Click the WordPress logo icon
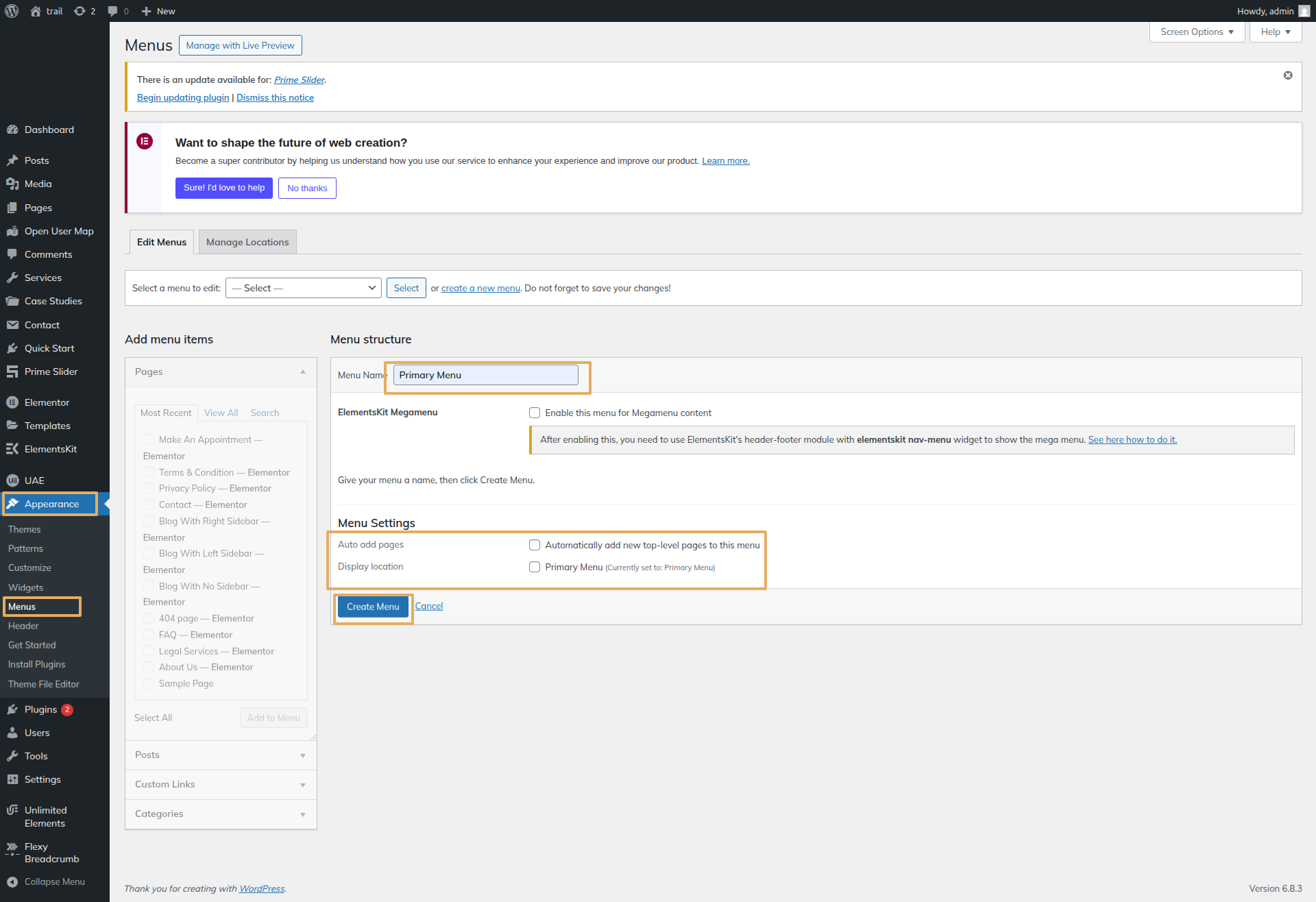 [x=12, y=11]
